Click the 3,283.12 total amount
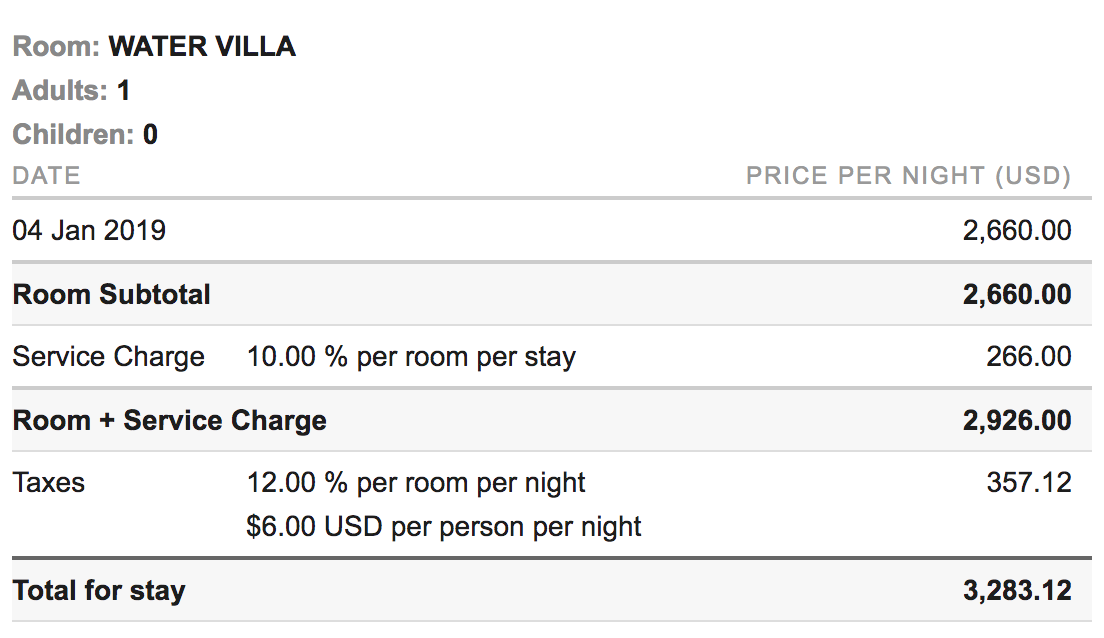This screenshot has width=1104, height=638. coord(1017,590)
